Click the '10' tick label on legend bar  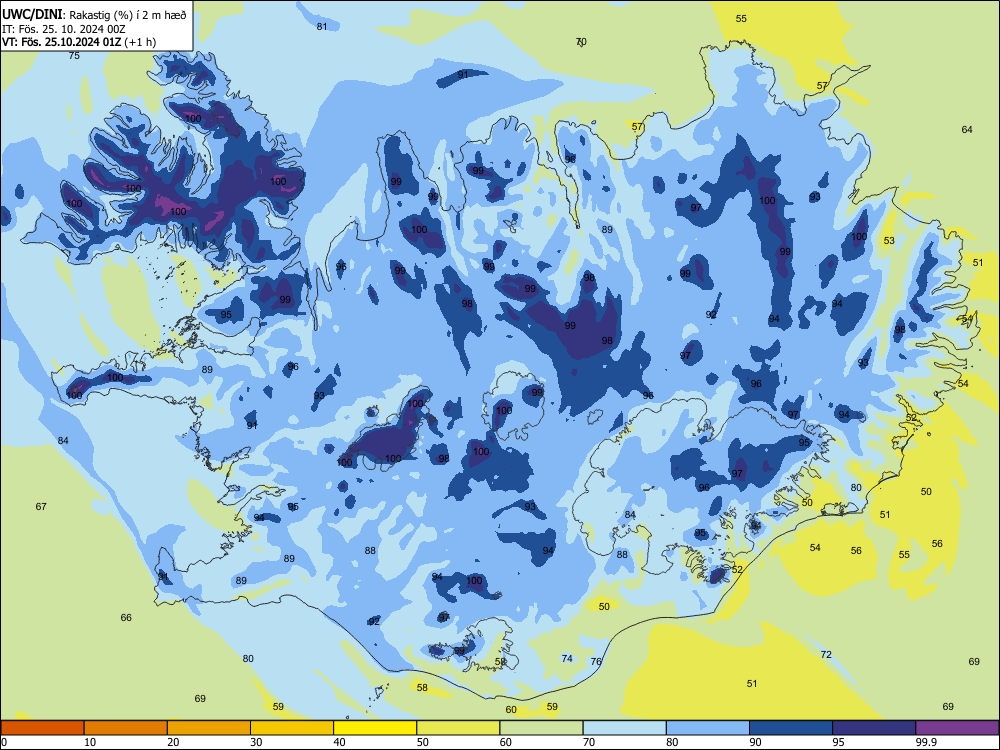(x=90, y=742)
